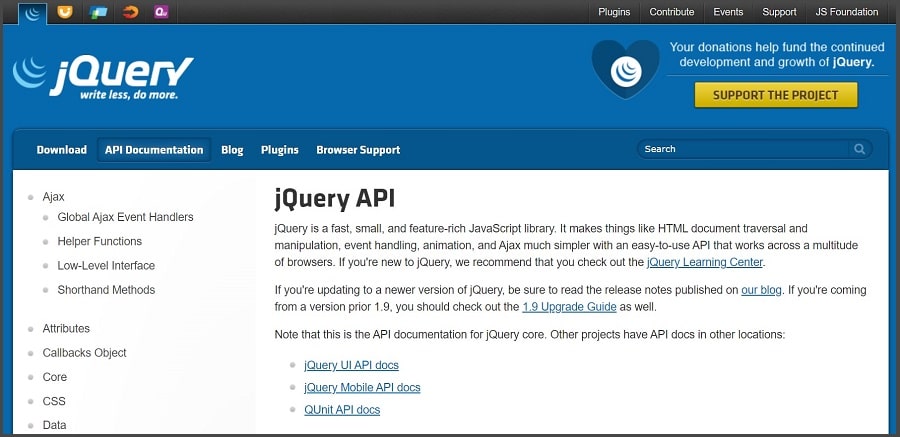The image size is (900, 437).
Task: Open the jQuery project icon tab
Action: [x=33, y=13]
